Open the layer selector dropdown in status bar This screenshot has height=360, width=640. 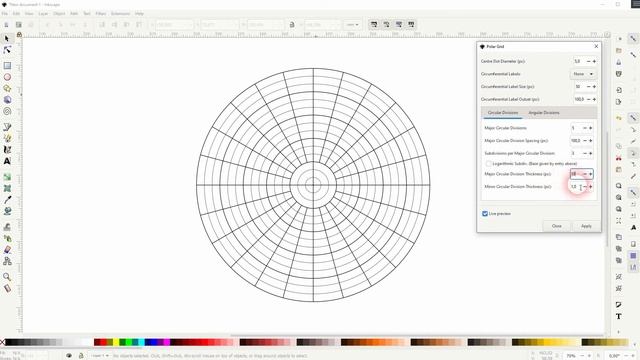(x=99, y=356)
